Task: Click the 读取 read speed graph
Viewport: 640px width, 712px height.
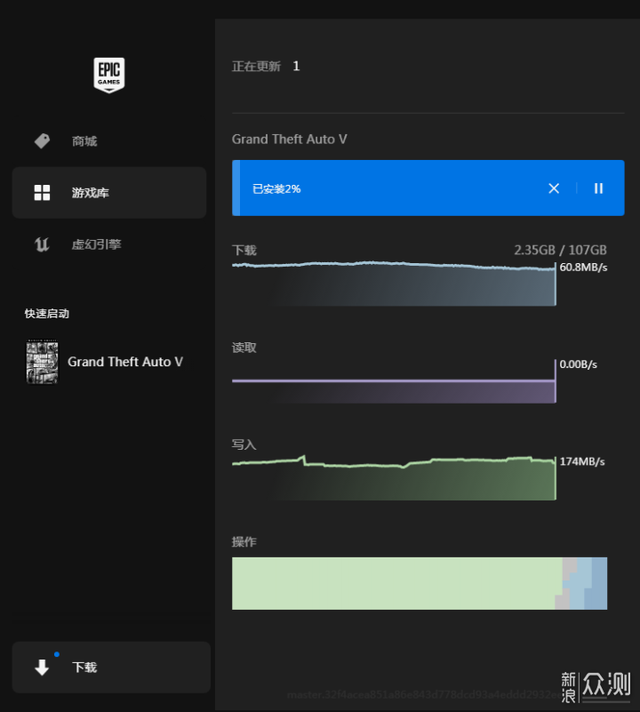Action: [x=394, y=381]
